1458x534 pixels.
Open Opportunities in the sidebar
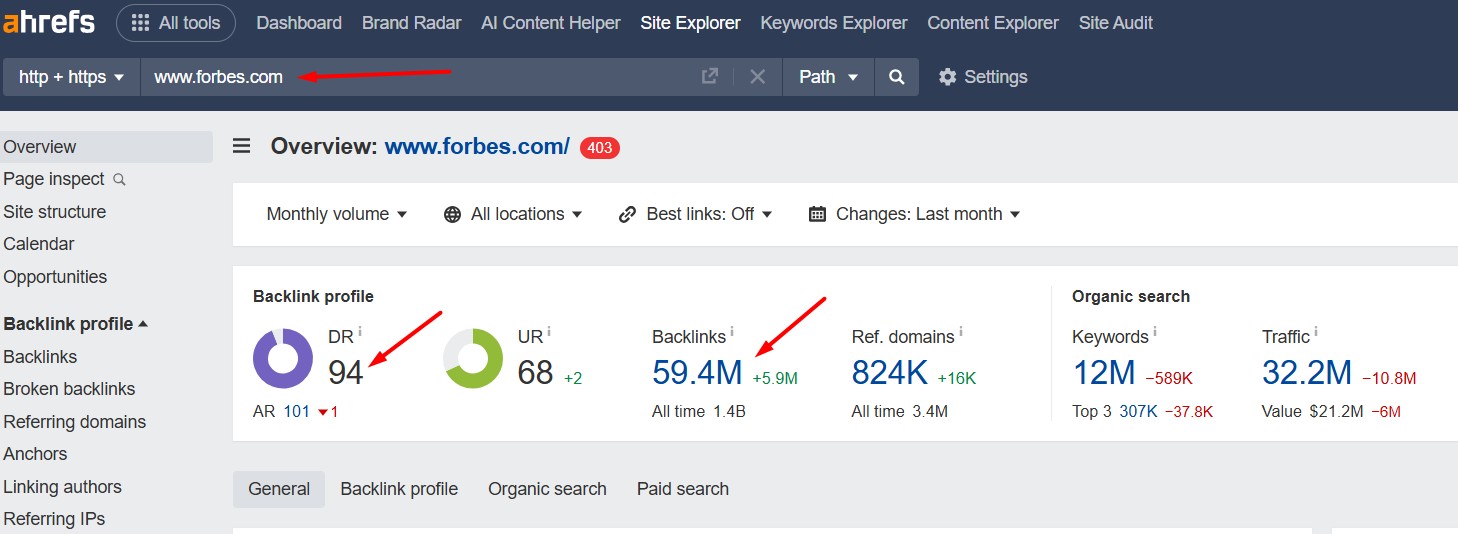[55, 277]
